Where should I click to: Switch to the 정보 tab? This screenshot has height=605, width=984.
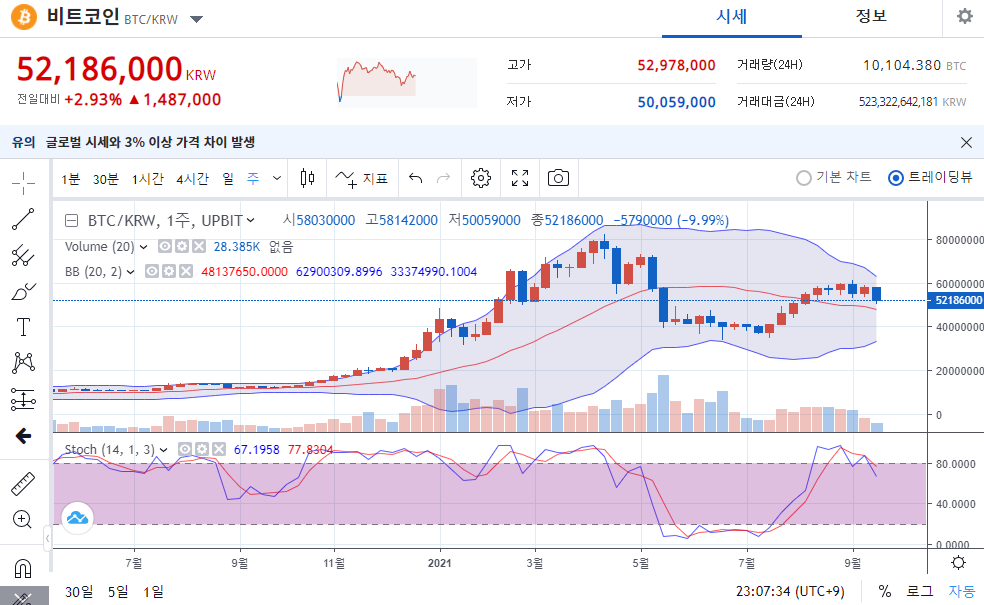click(871, 17)
